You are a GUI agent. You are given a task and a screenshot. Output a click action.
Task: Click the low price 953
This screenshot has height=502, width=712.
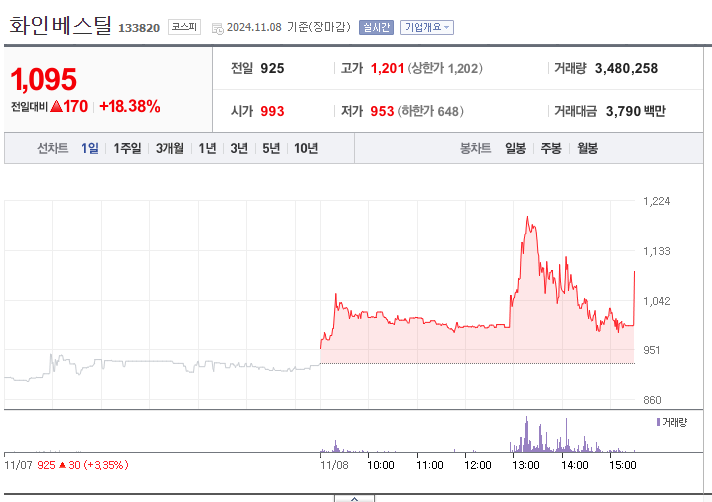click(382, 111)
